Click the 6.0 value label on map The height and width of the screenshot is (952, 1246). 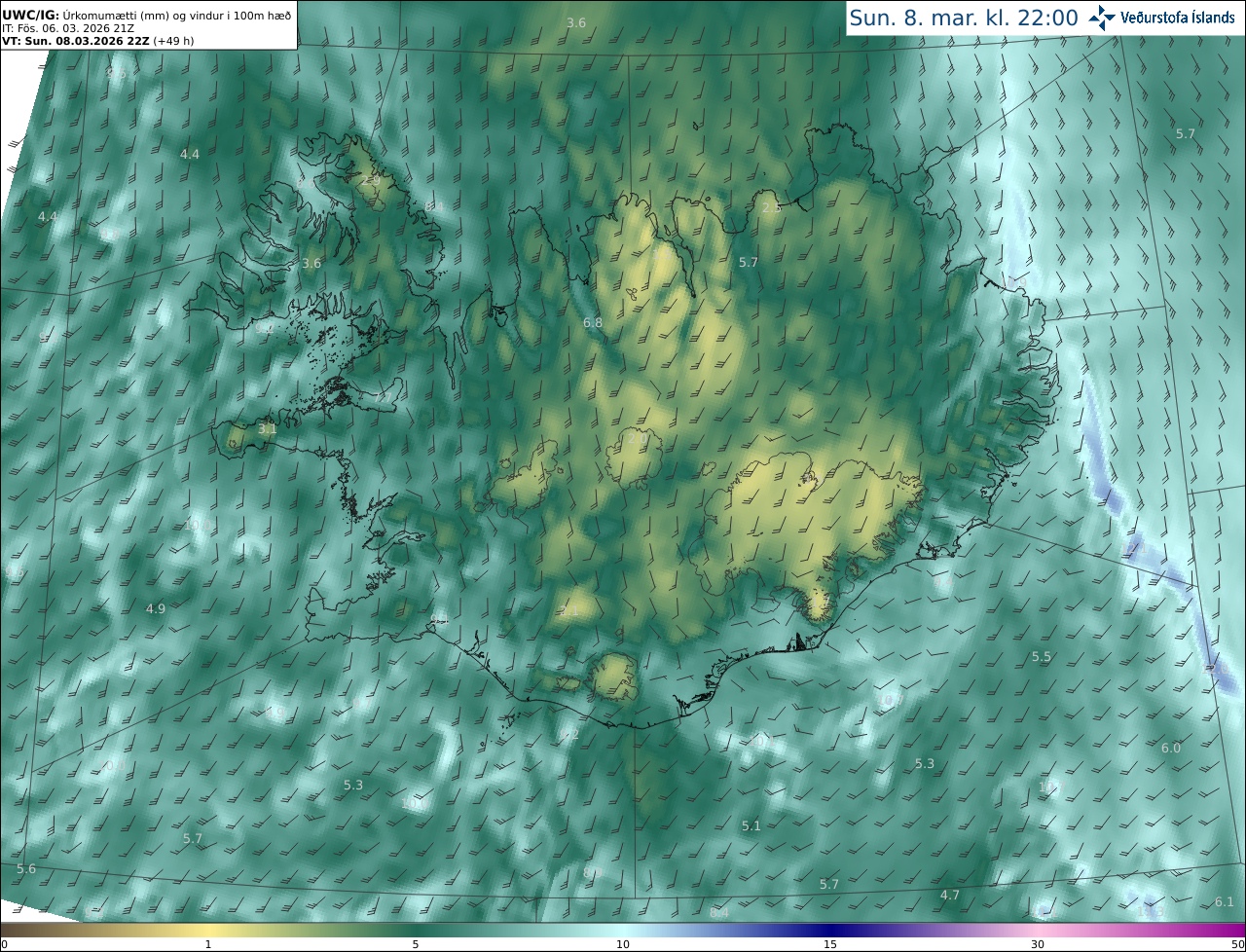point(1171,749)
